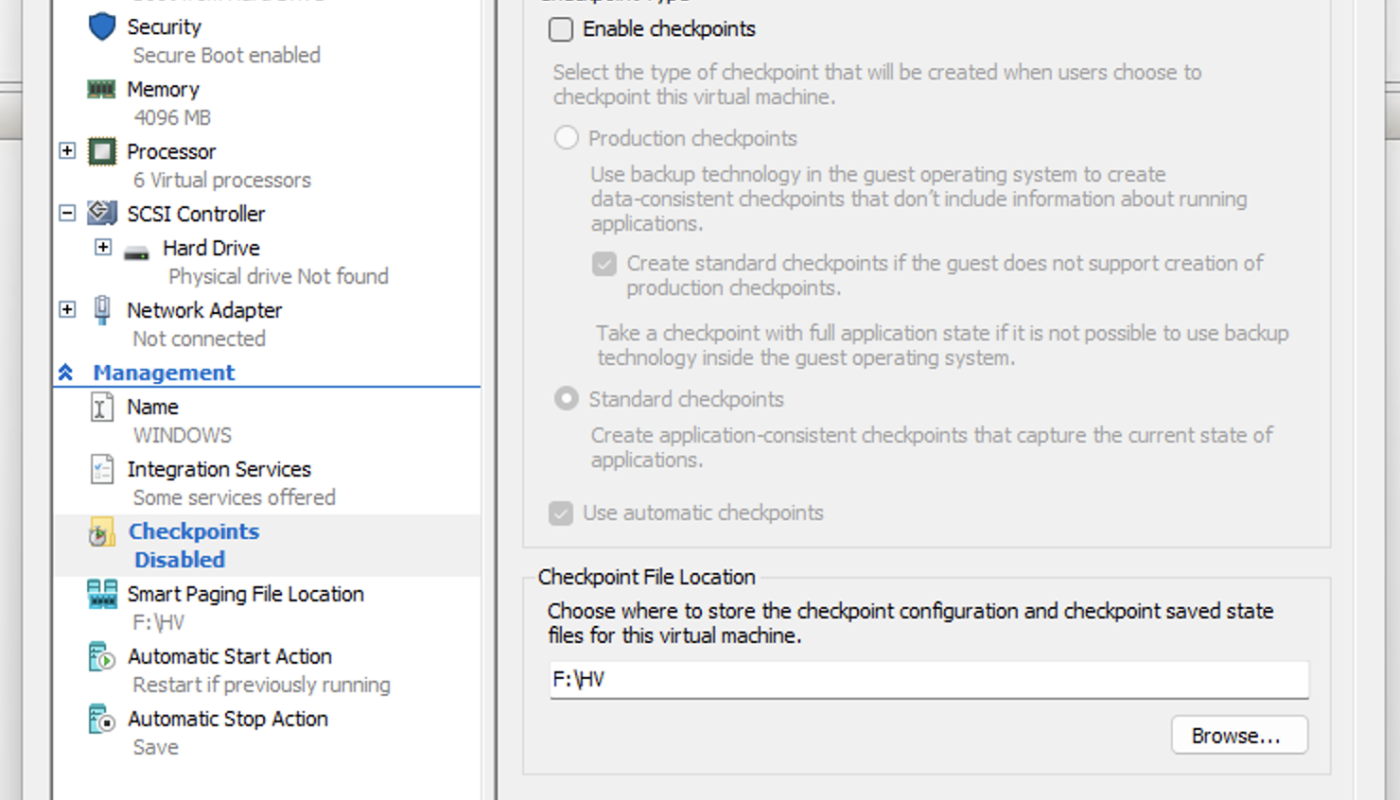Toggle Use automatic checkpoints checkbox
Screen dimensions: 1400x800
pos(561,513)
